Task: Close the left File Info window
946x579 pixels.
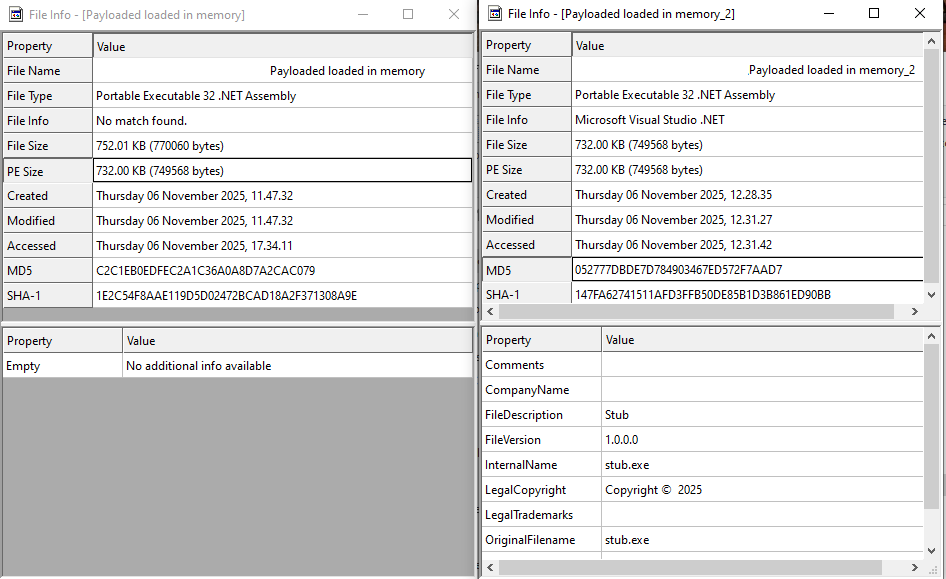Action: pos(454,15)
